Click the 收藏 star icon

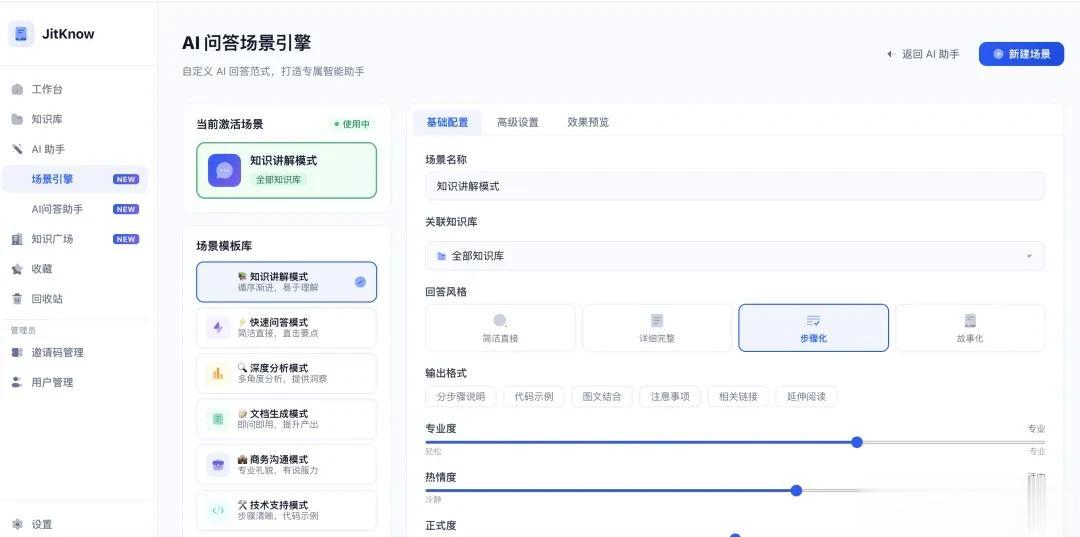(17, 269)
